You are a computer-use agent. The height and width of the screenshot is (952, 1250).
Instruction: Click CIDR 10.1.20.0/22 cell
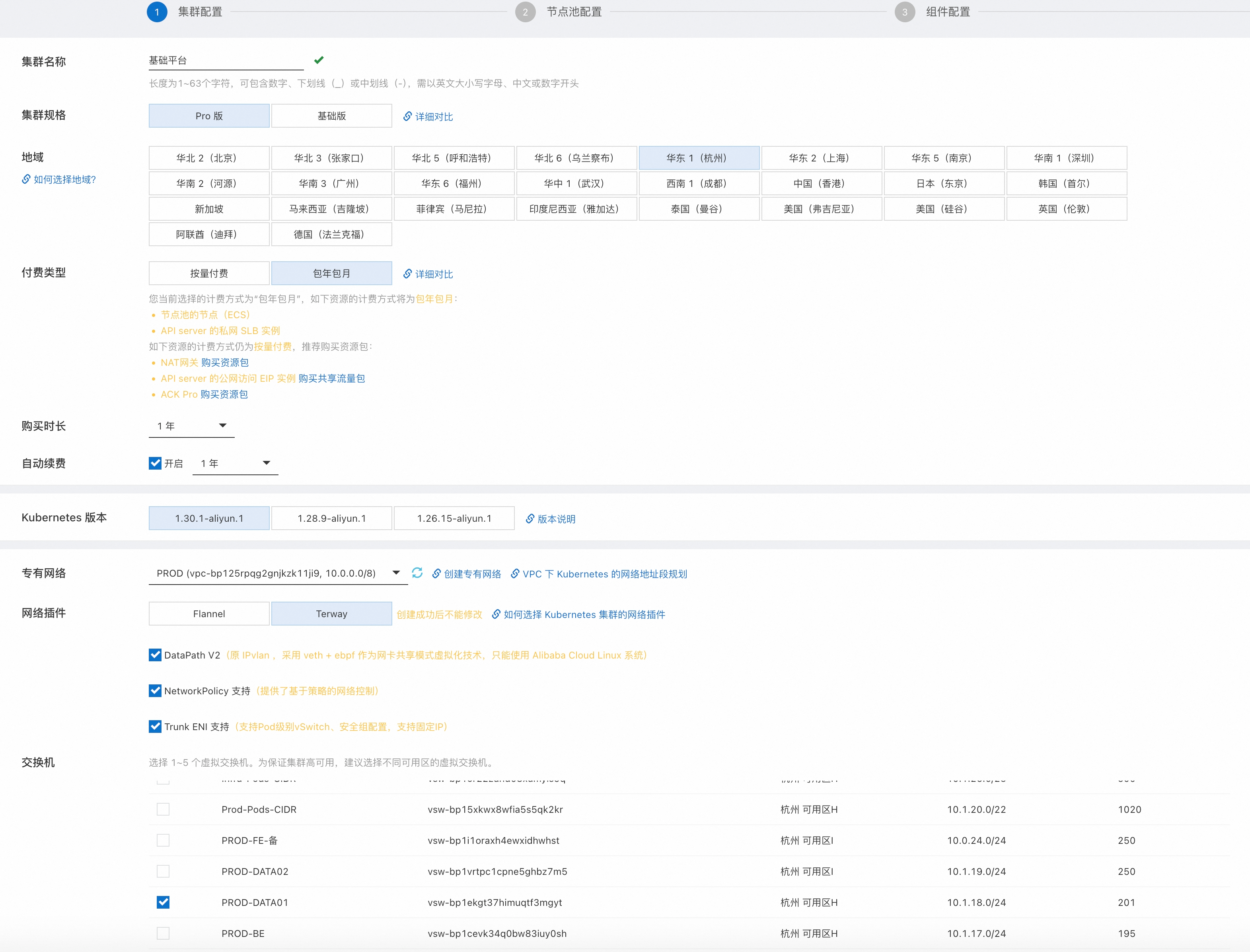tap(976, 810)
